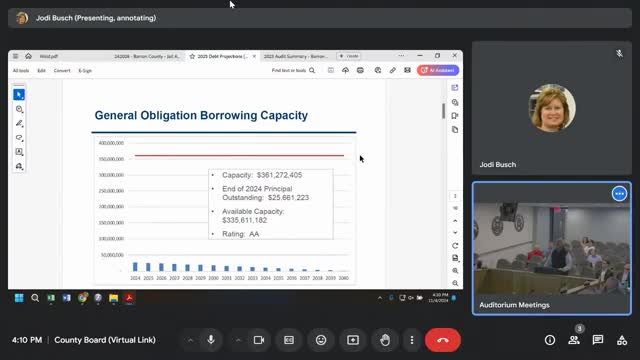Select the highlight pen tool

click(19, 123)
